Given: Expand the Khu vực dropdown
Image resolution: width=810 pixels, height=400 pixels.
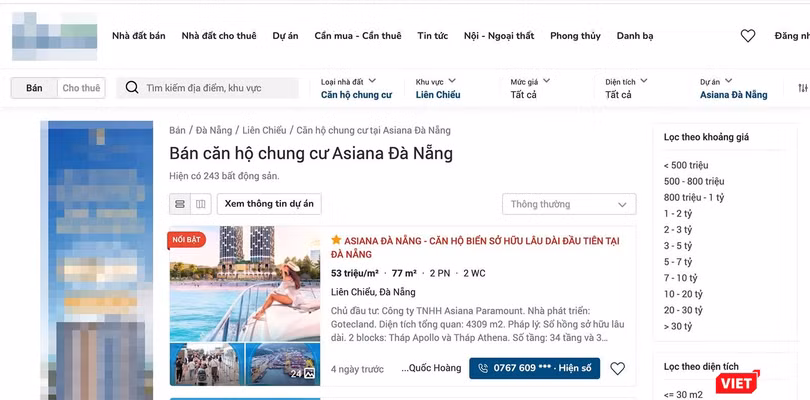Looking at the screenshot, I should (438, 88).
